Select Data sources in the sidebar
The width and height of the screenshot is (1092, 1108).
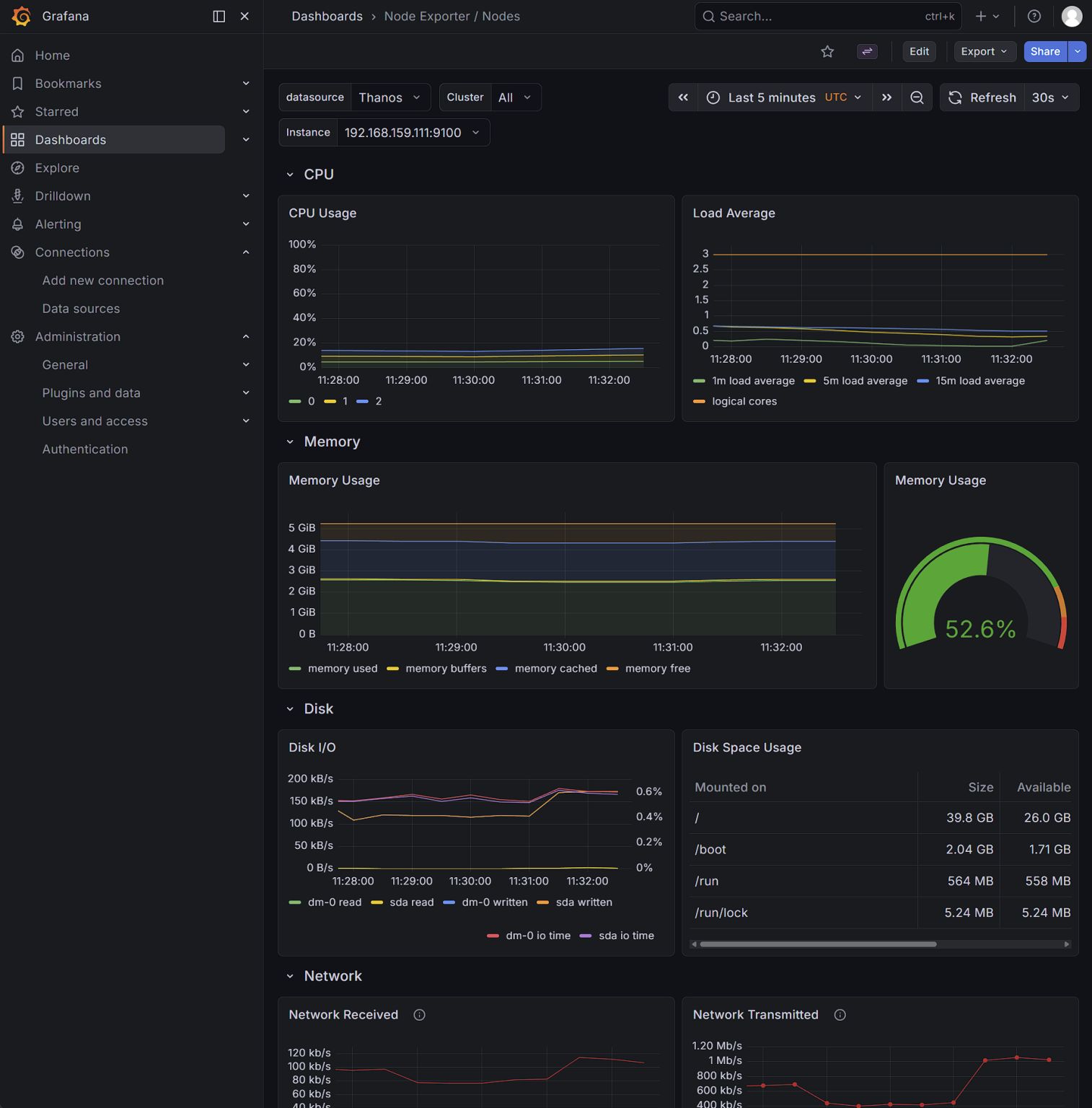(x=81, y=309)
